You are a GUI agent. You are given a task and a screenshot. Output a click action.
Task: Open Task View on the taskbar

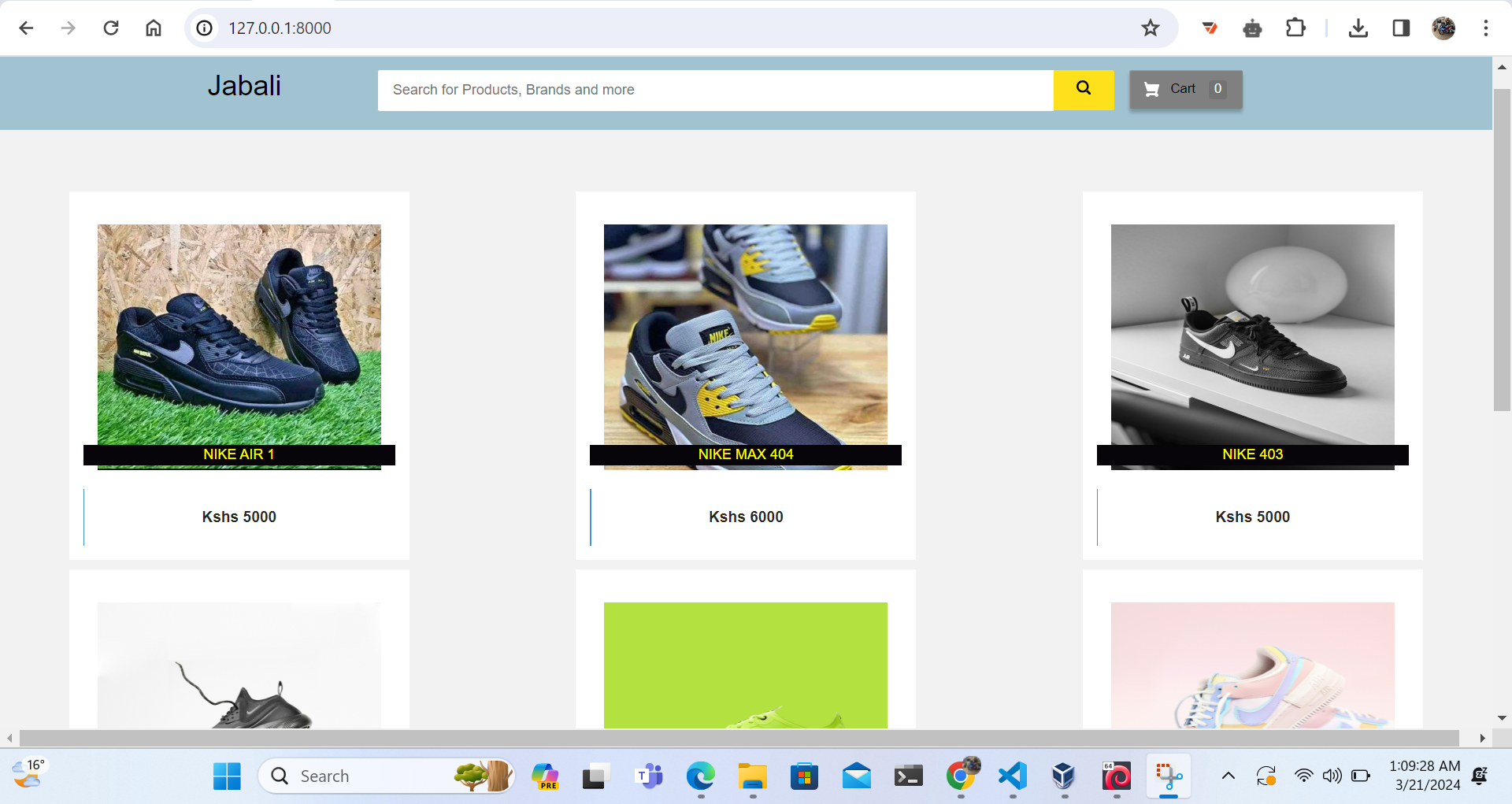[596, 776]
